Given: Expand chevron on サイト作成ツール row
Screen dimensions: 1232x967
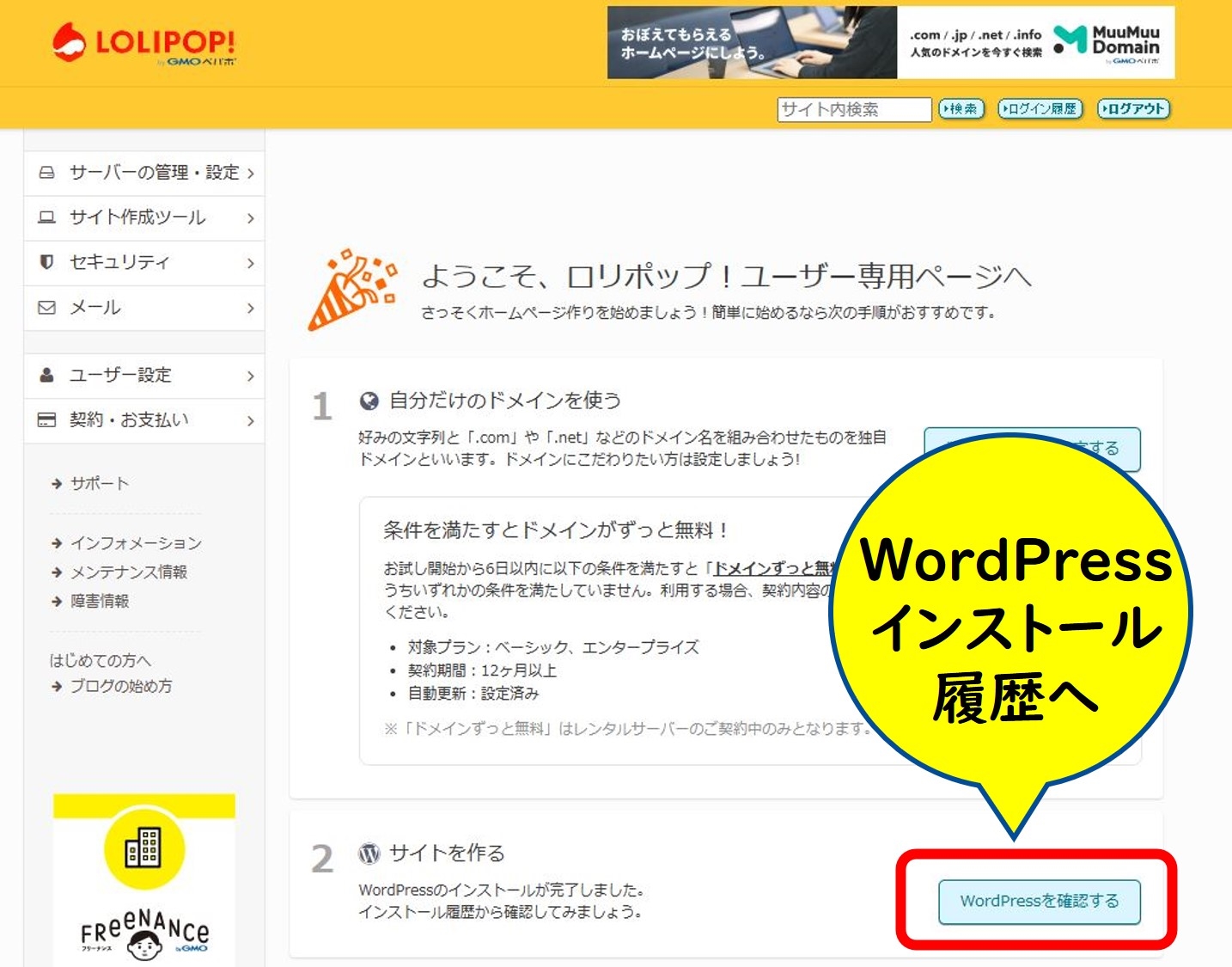Looking at the screenshot, I should [250, 218].
